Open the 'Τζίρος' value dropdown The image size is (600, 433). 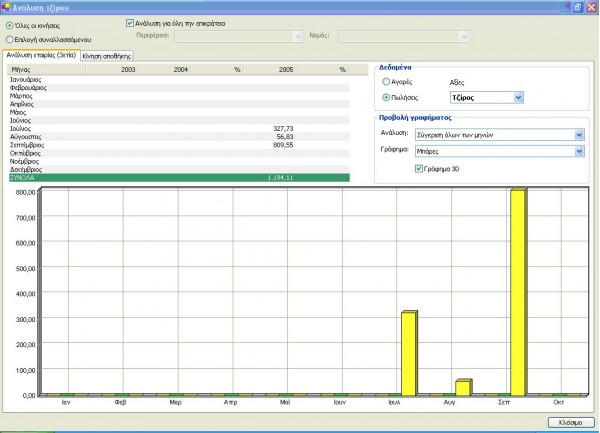[486, 98]
